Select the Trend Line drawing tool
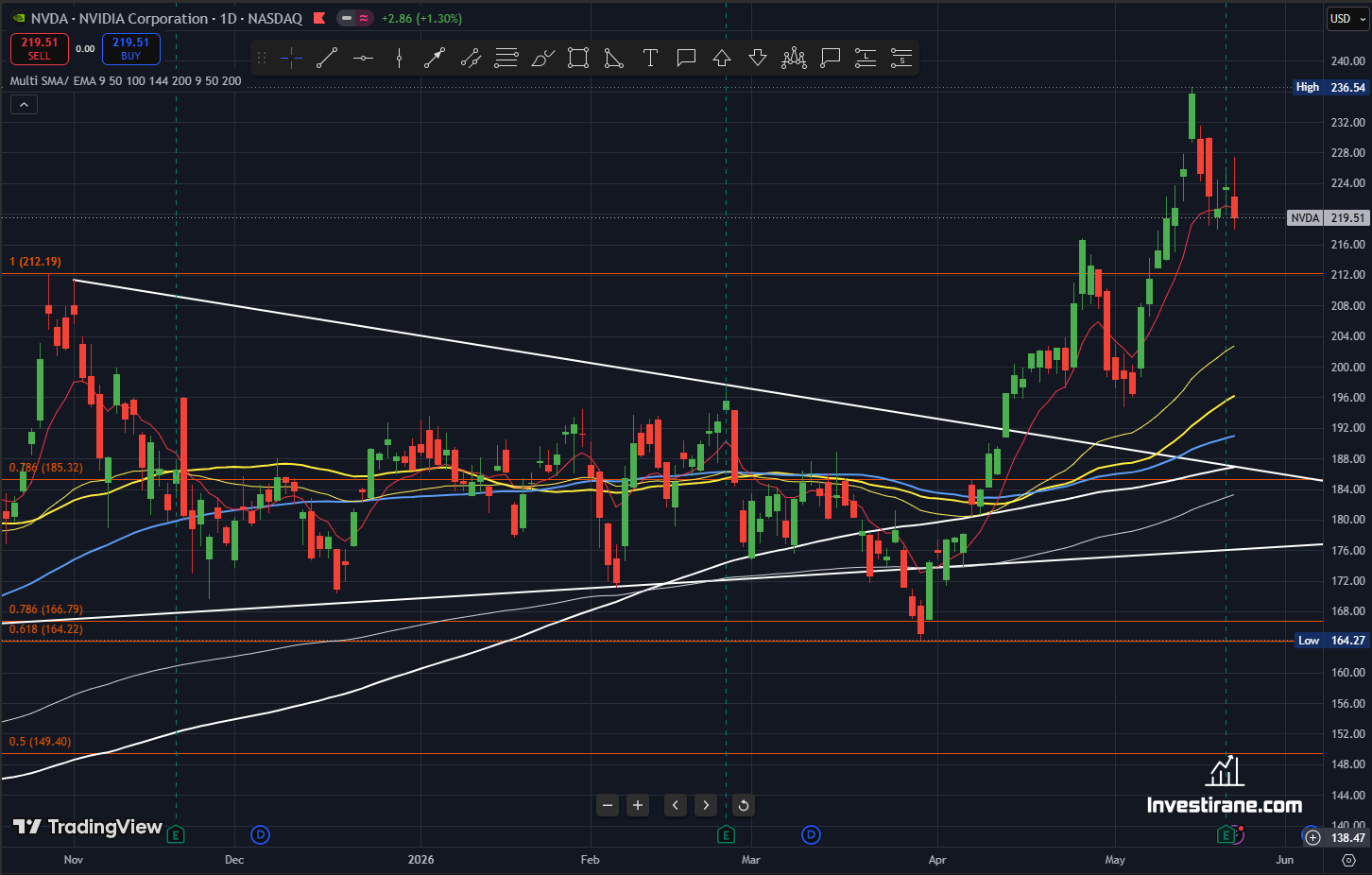The image size is (1372, 875). [x=327, y=59]
